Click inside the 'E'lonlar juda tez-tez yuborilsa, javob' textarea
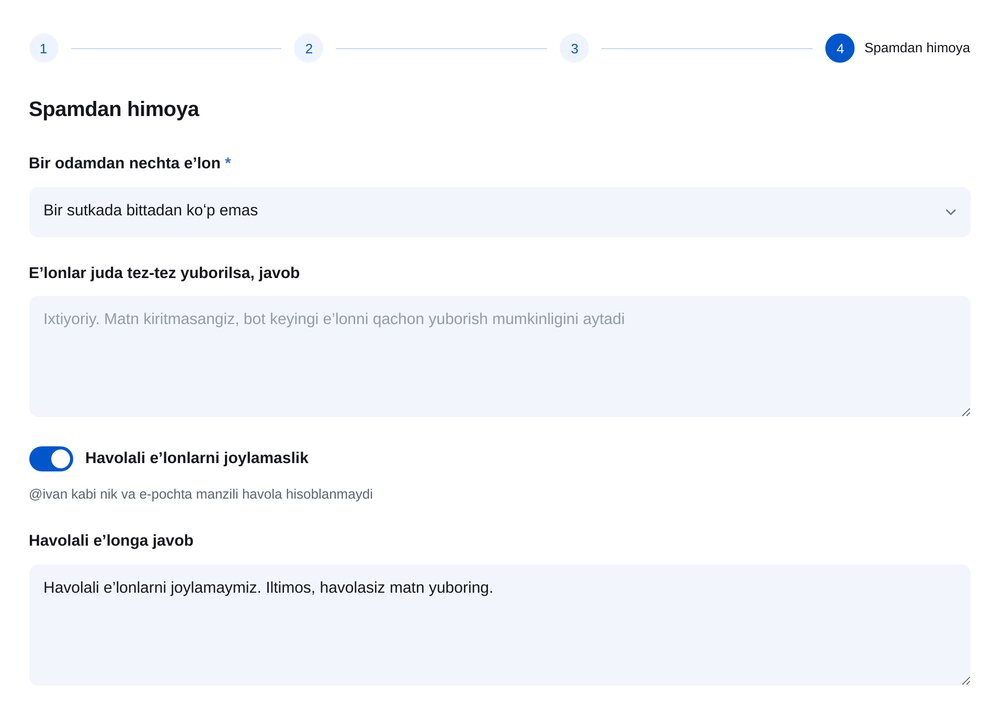This screenshot has height=715, width=1000. [499, 357]
